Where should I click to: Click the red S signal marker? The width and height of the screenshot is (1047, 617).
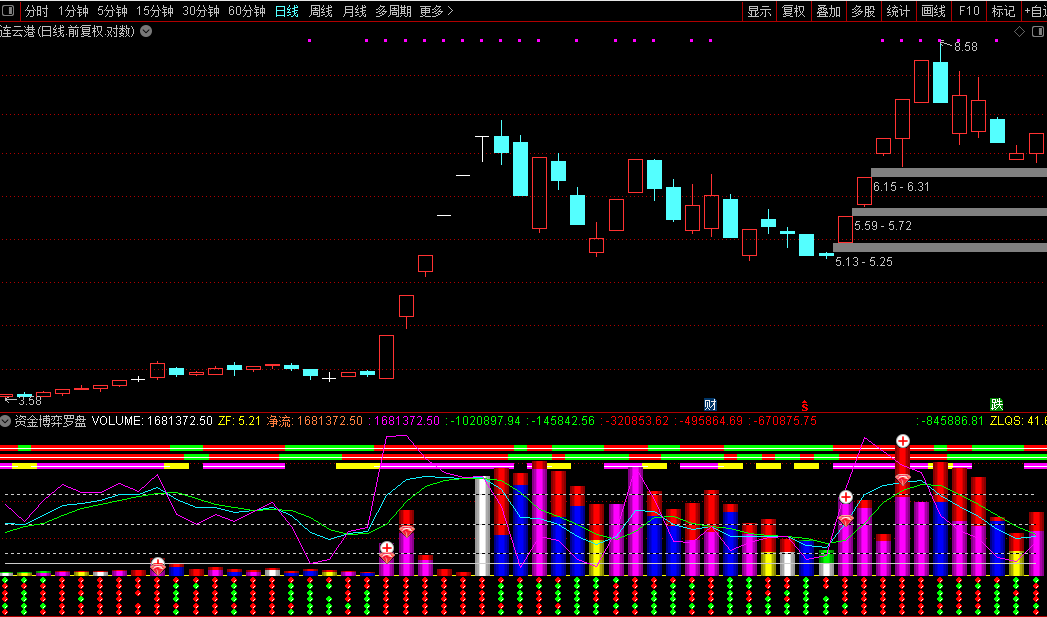click(x=805, y=405)
